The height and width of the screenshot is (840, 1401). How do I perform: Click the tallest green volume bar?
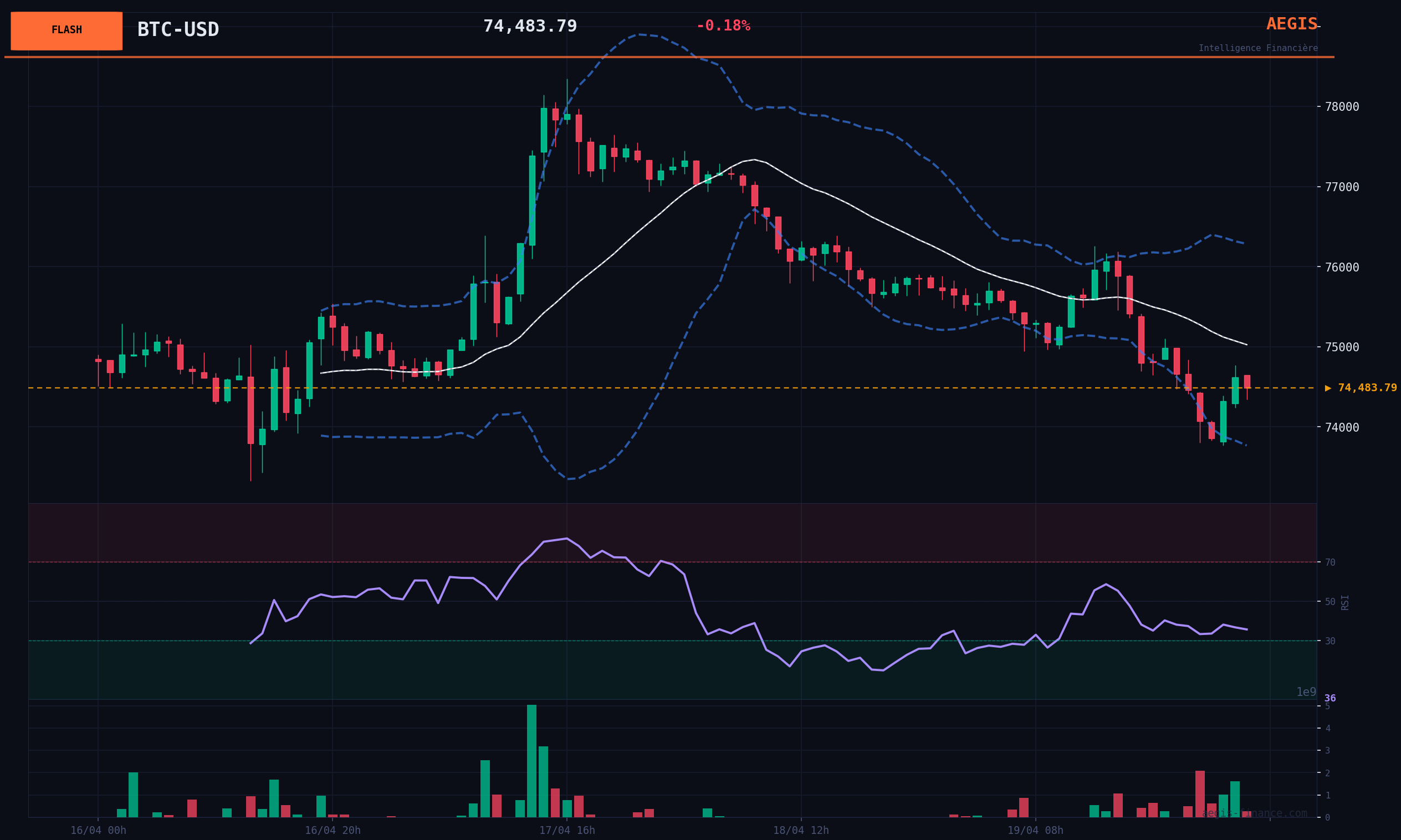(531, 761)
